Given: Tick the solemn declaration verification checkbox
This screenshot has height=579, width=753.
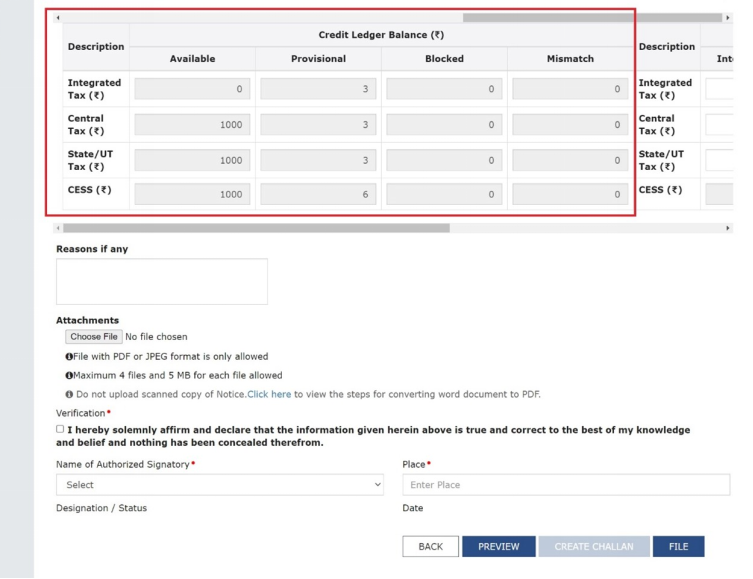Looking at the screenshot, I should click(x=60, y=429).
